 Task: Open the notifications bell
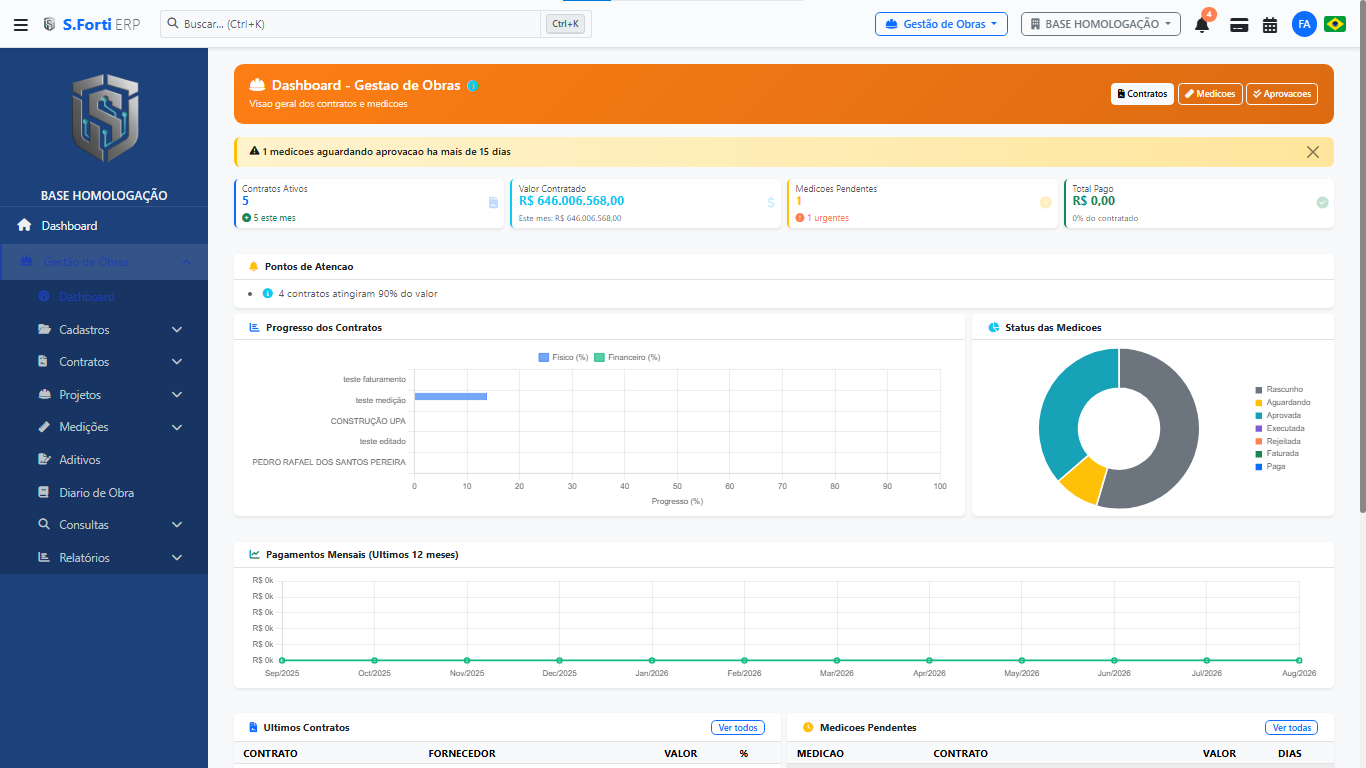(x=1202, y=25)
